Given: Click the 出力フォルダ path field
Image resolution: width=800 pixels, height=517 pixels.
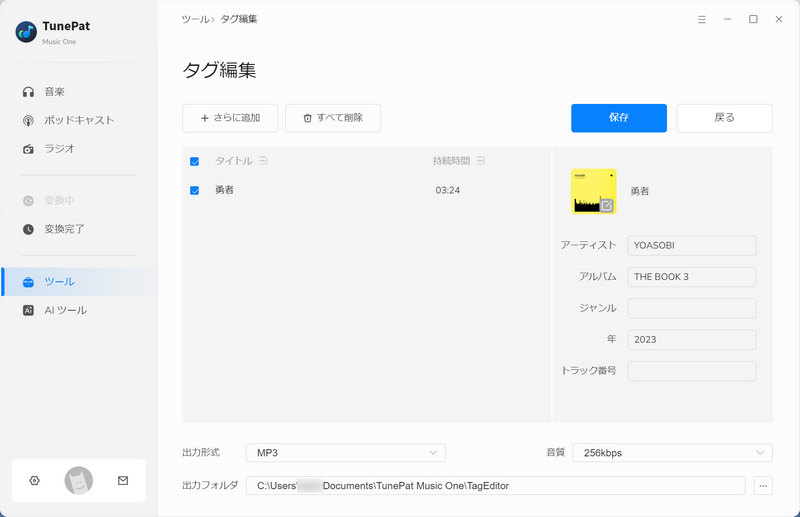Looking at the screenshot, I should tap(495, 486).
